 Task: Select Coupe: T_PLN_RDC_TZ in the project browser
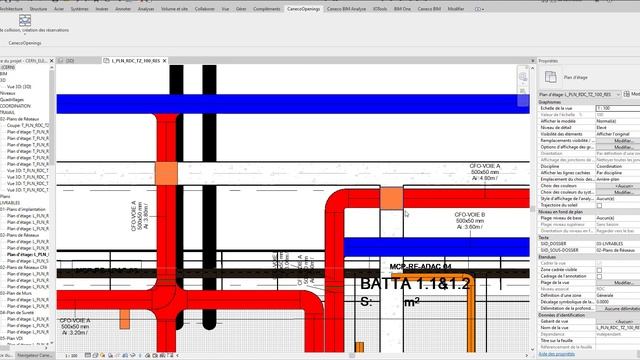(x=28, y=125)
